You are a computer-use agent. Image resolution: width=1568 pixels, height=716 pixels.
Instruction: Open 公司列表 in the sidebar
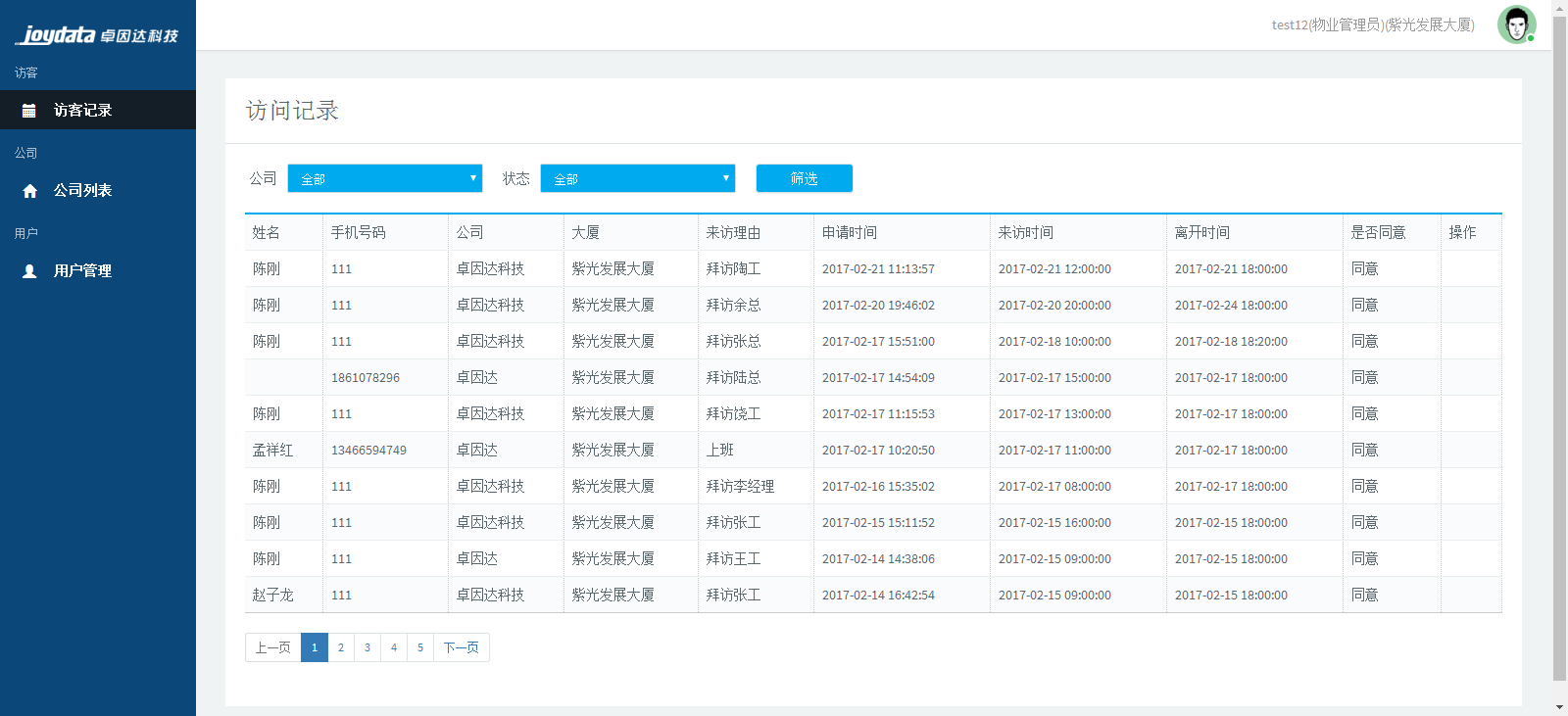tap(98, 190)
